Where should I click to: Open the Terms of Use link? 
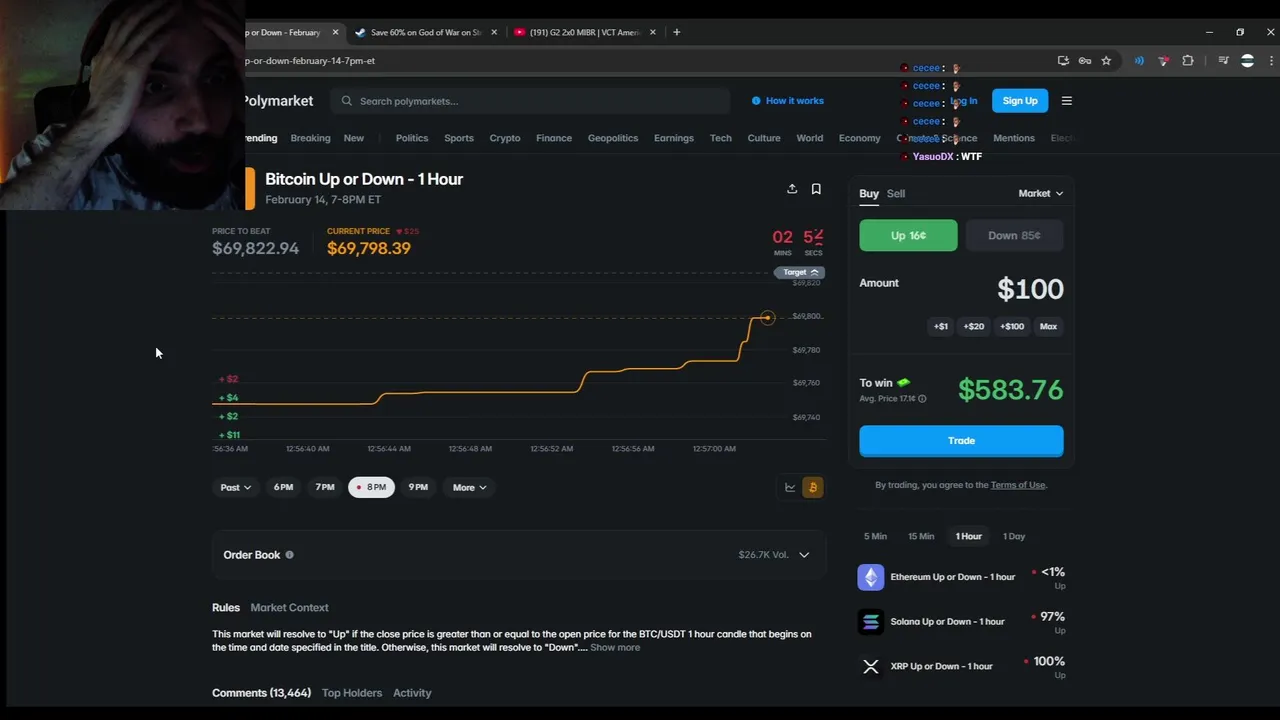pyautogui.click(x=1018, y=485)
